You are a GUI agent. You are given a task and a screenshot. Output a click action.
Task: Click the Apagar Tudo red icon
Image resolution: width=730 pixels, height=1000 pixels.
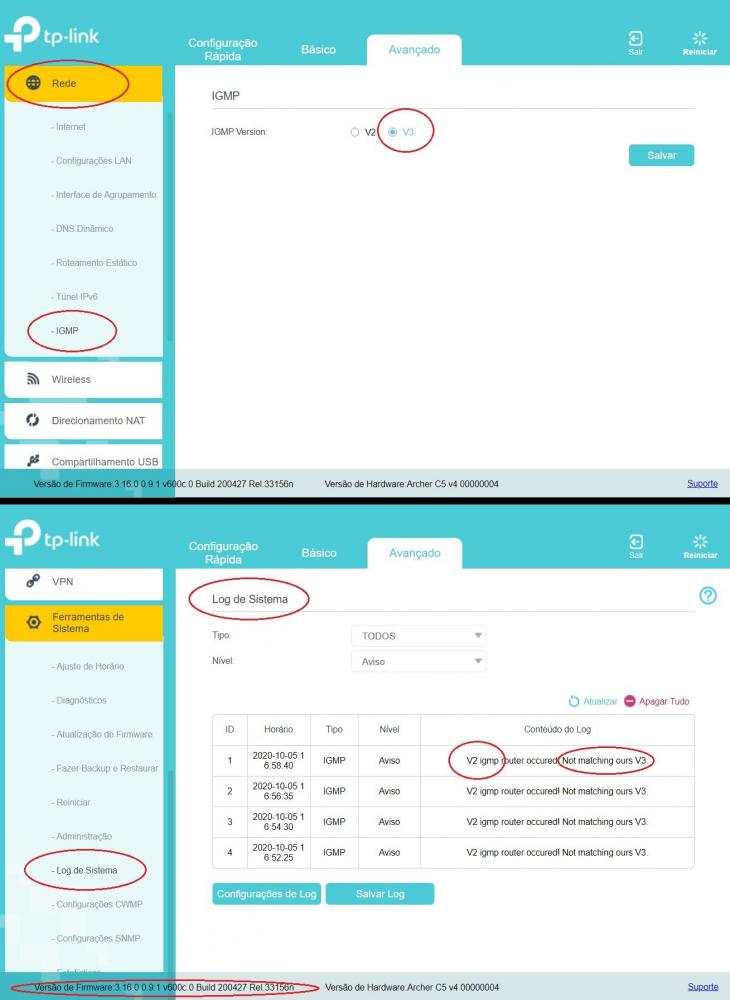(x=630, y=701)
